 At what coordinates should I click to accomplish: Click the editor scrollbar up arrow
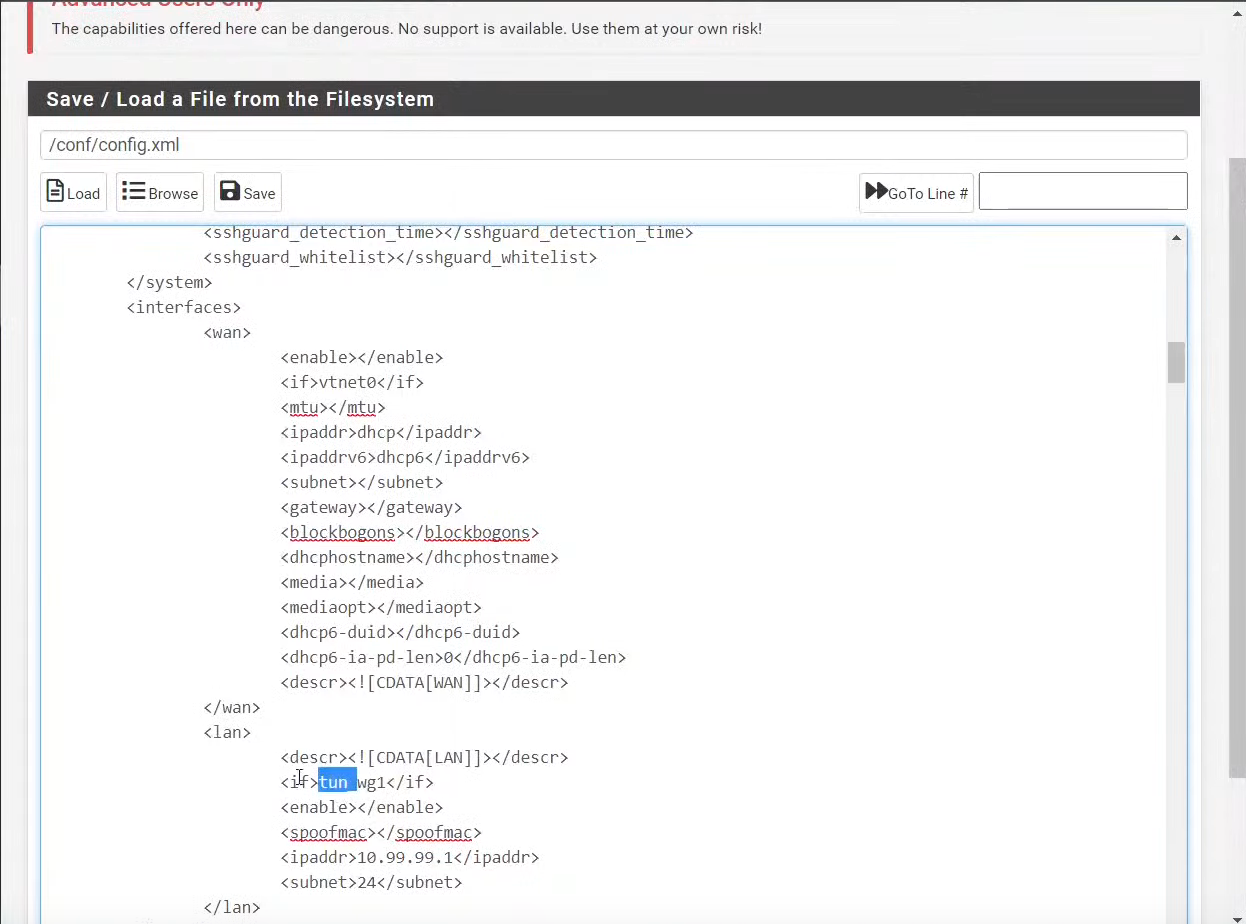coord(1176,238)
